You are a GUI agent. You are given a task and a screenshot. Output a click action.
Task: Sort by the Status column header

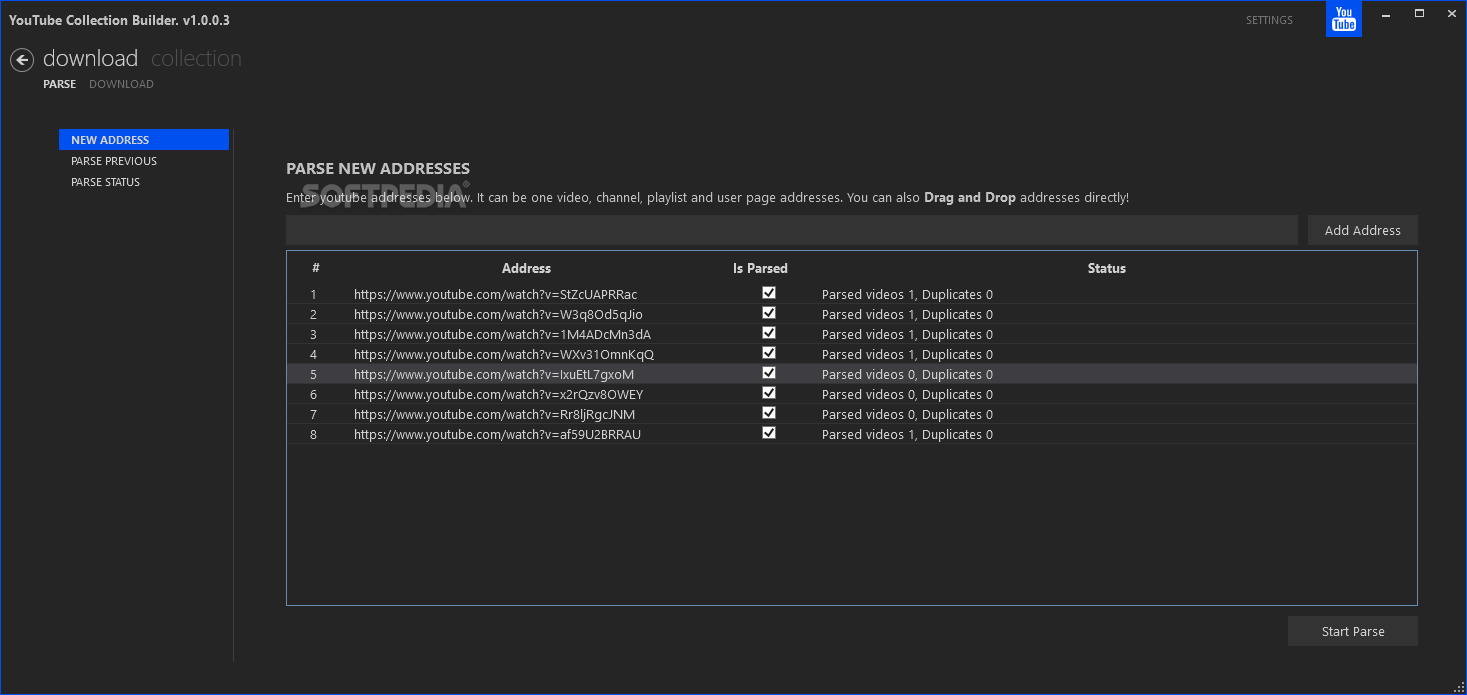(x=1106, y=268)
